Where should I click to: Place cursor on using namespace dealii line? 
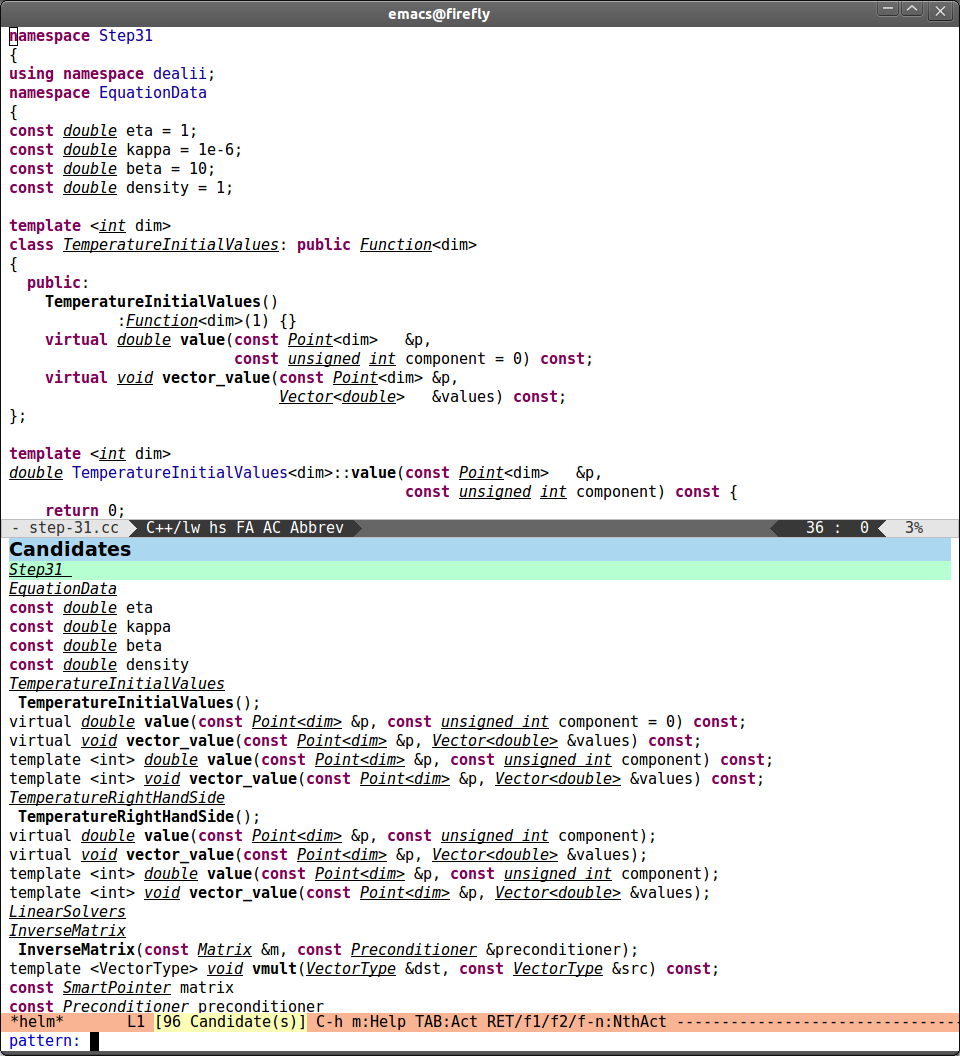pyautogui.click(x=112, y=73)
